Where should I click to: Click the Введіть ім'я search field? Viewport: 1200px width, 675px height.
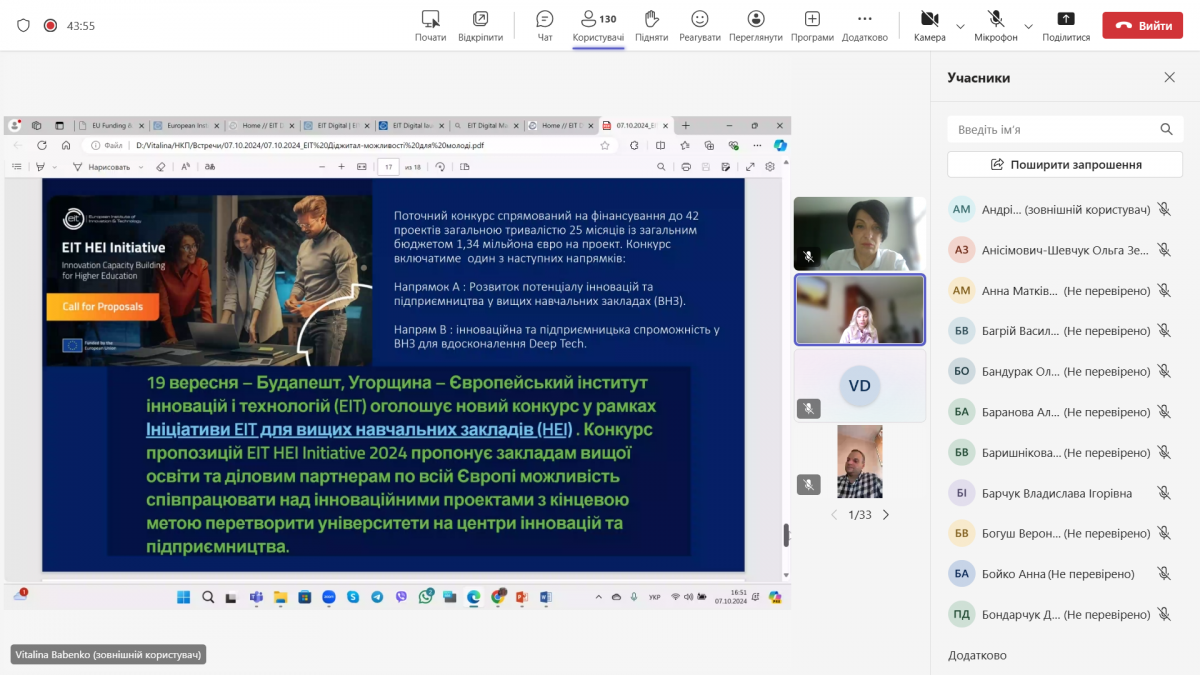pyautogui.click(x=1065, y=129)
